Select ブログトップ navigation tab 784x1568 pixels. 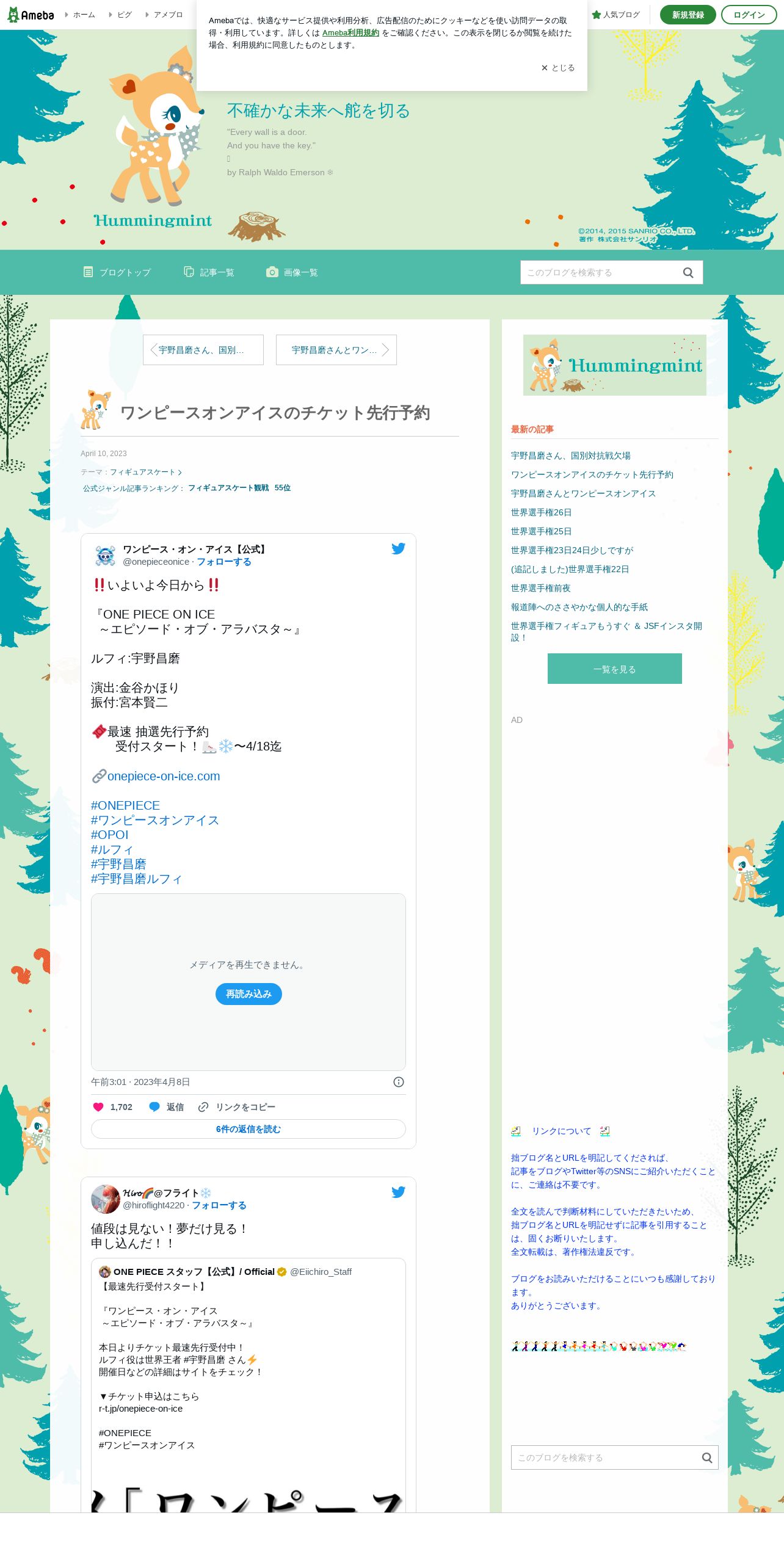point(117,272)
